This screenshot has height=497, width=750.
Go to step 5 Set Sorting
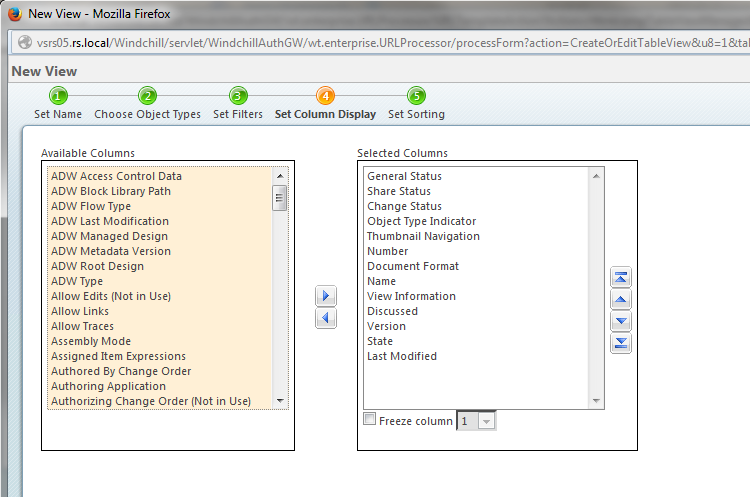click(416, 103)
